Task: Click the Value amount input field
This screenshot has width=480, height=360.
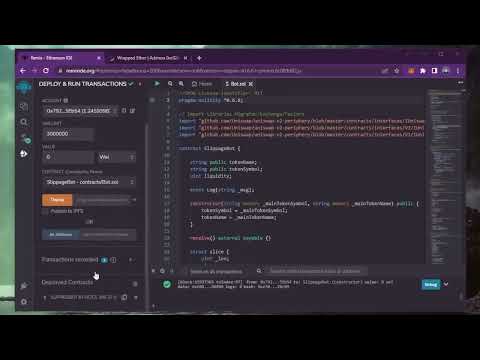Action: pos(68,157)
